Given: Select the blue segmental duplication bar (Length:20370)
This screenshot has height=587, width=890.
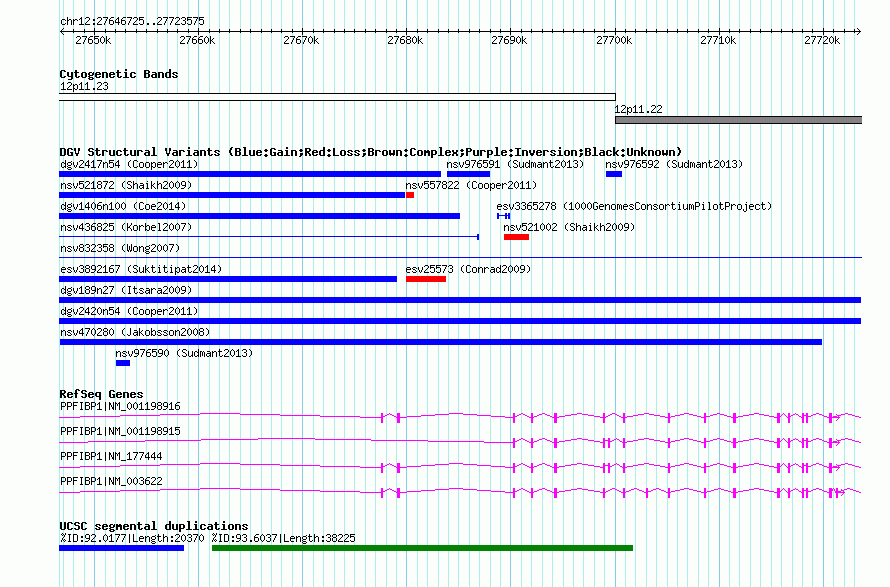Looking at the screenshot, I should click(x=121, y=548).
